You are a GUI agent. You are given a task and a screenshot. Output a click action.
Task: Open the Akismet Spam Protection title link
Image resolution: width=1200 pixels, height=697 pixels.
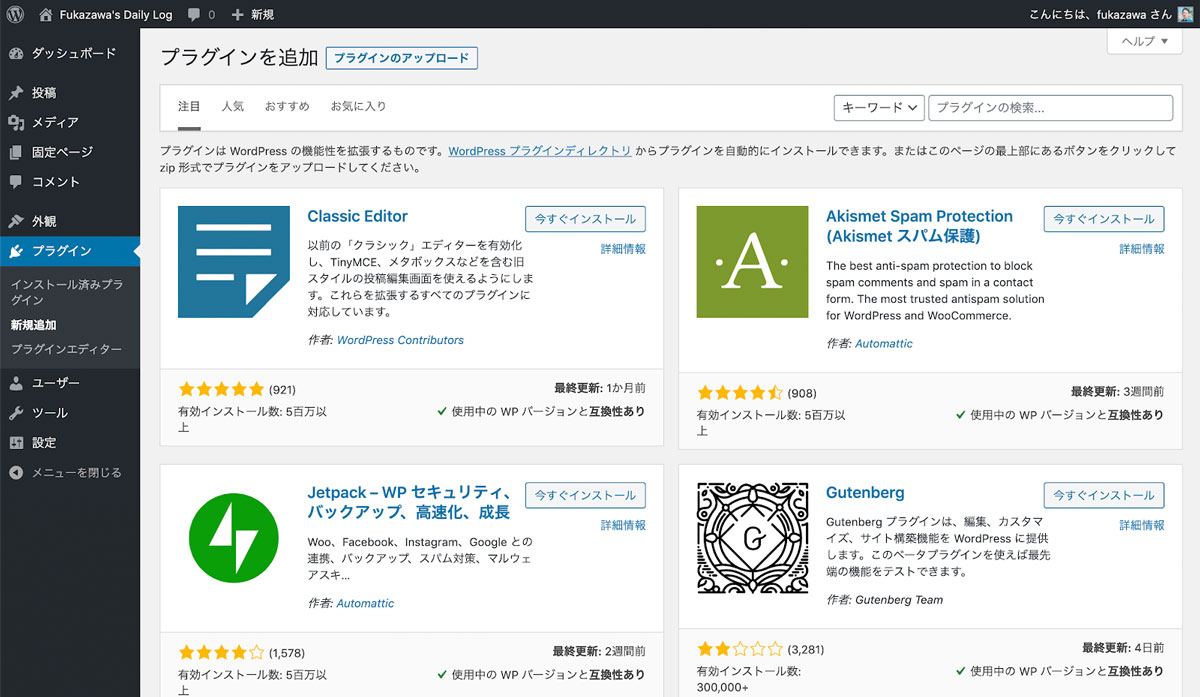pyautogui.click(x=919, y=226)
